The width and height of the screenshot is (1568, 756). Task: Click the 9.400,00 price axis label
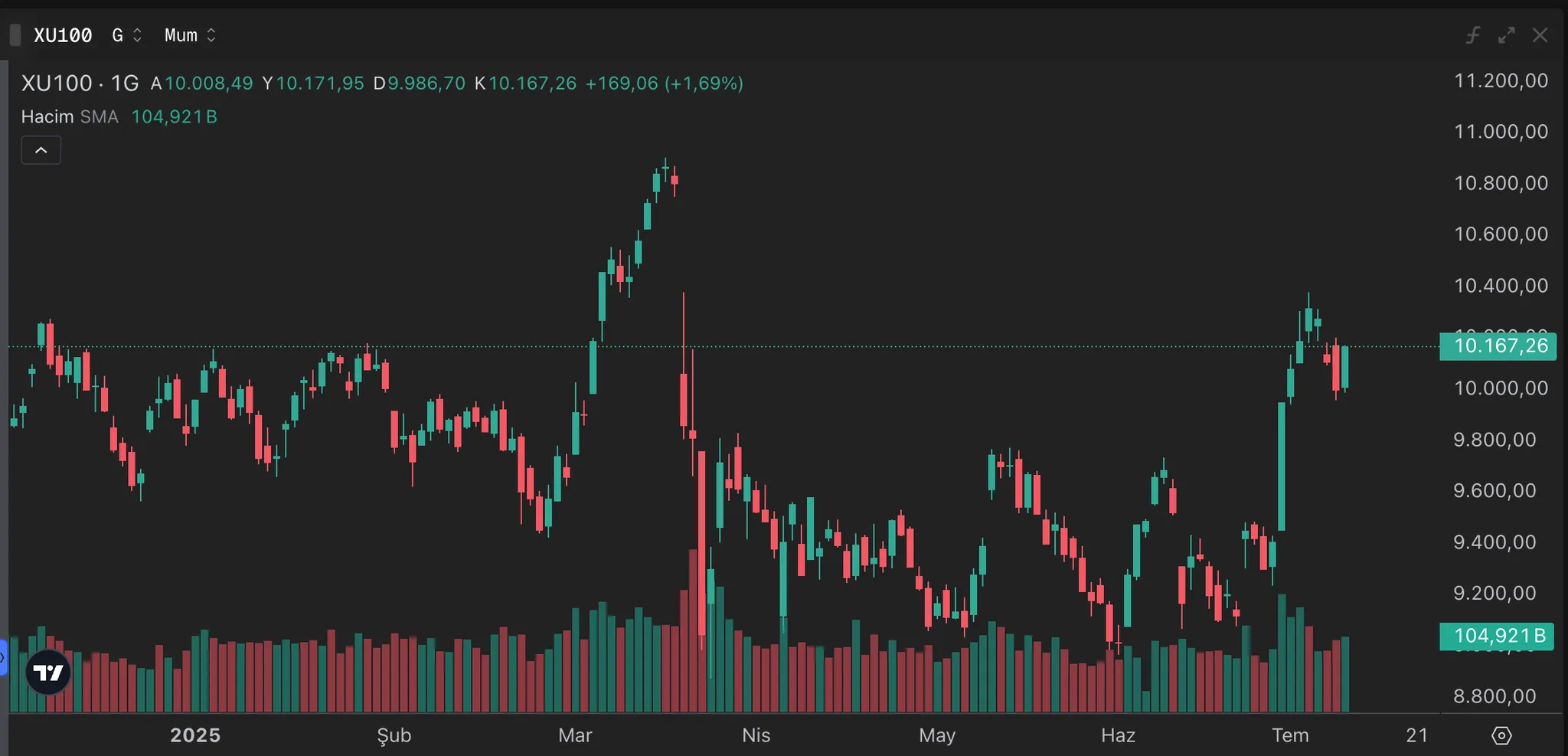[x=1495, y=542]
